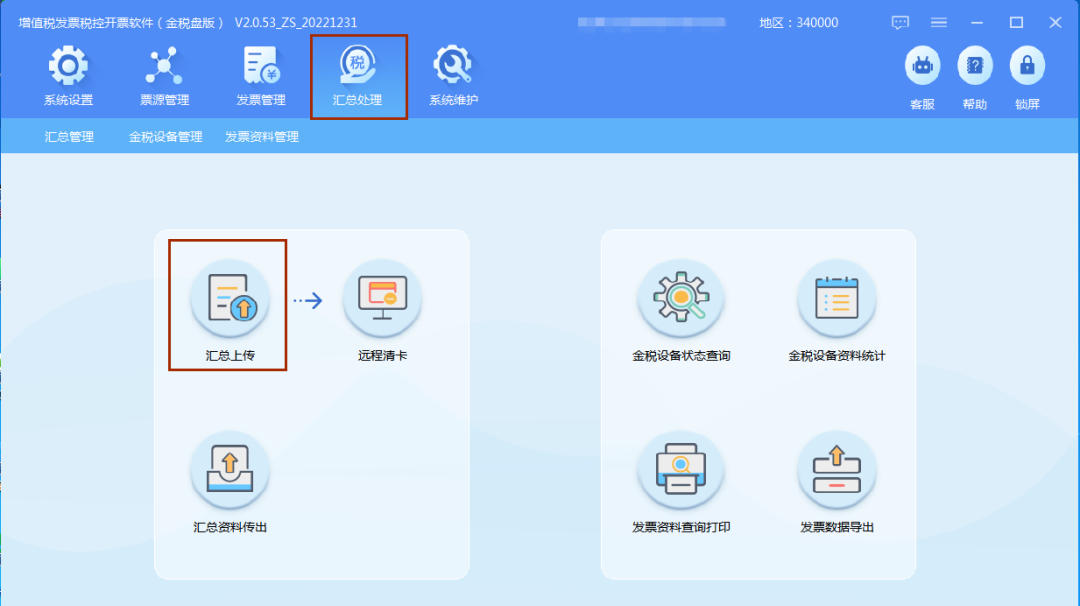Launch 远程清卡 function
Screen dimensions: 1080x606
[382, 300]
